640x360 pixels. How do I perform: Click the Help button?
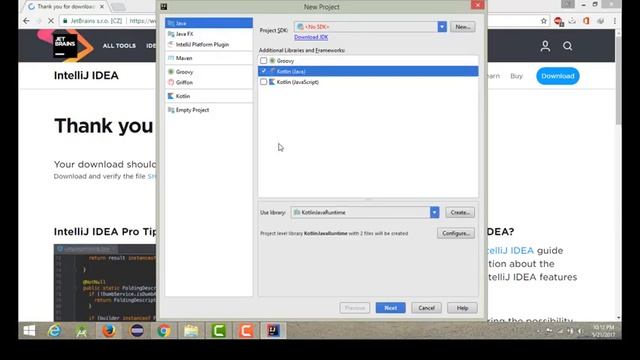(462, 308)
